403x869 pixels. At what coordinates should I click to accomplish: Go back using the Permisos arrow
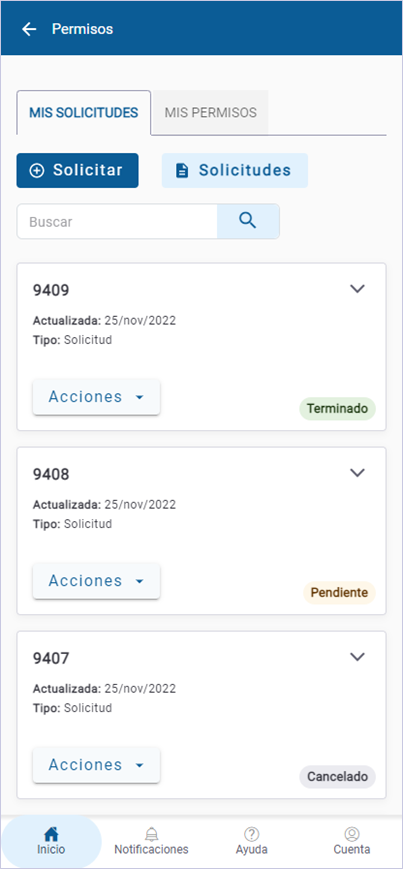click(x=29, y=29)
